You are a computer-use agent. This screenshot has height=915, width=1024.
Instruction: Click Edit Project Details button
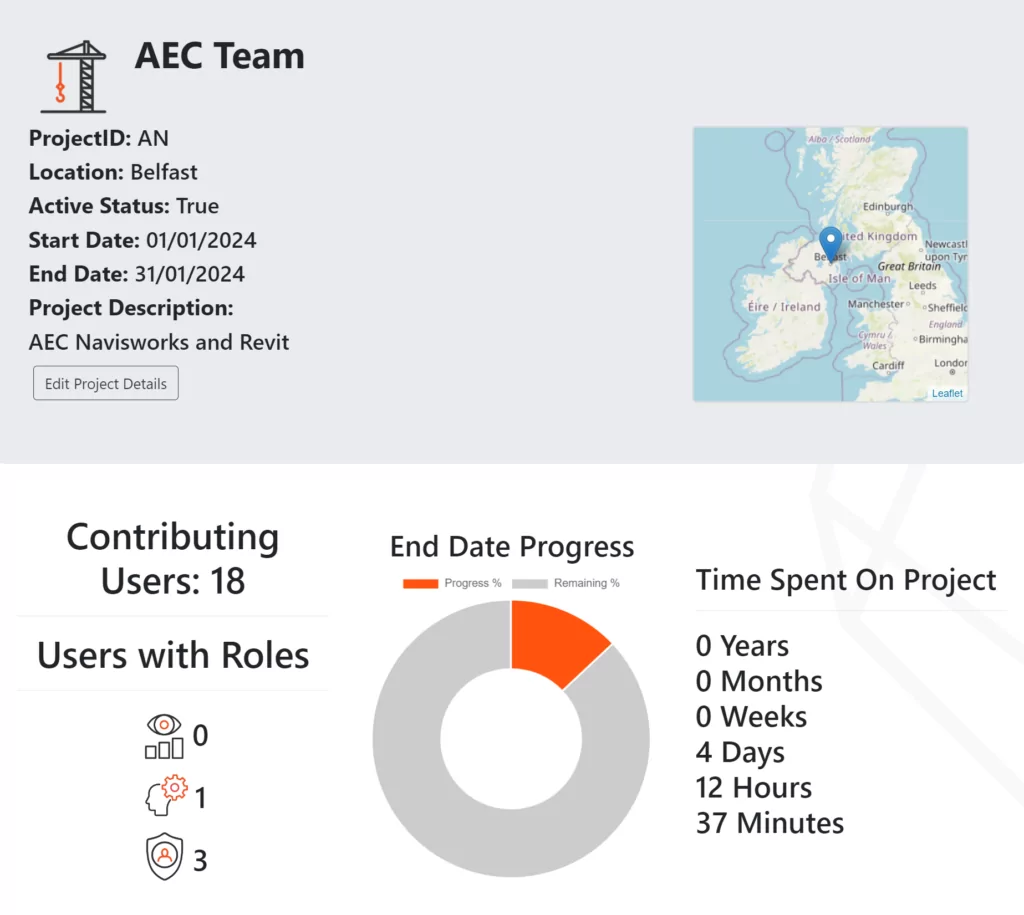106,384
